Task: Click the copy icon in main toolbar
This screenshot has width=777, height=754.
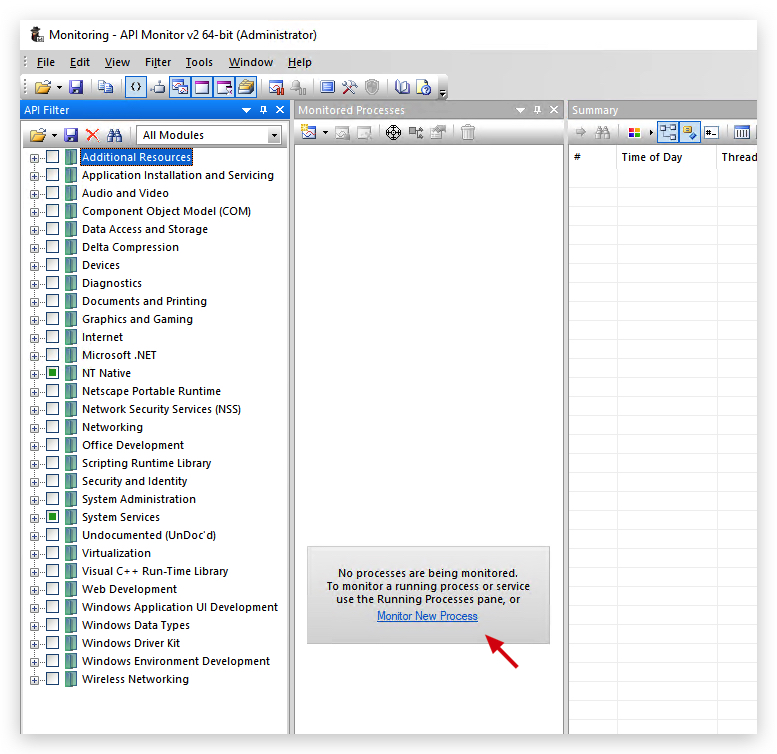Action: tap(105, 87)
